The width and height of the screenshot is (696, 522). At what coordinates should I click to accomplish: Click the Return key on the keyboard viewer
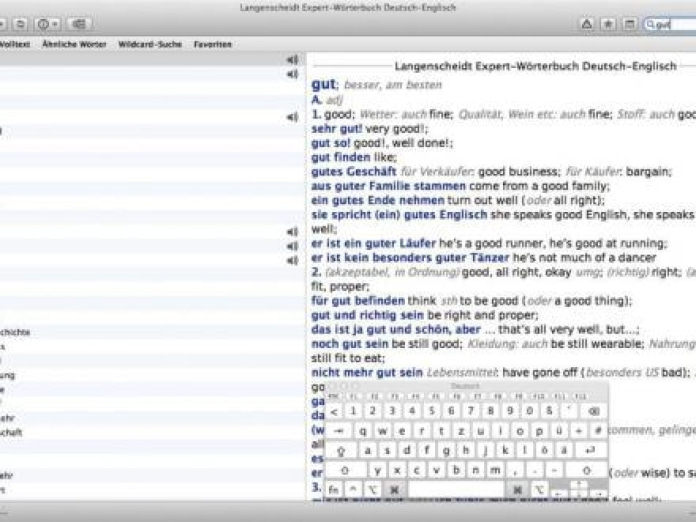[590, 451]
